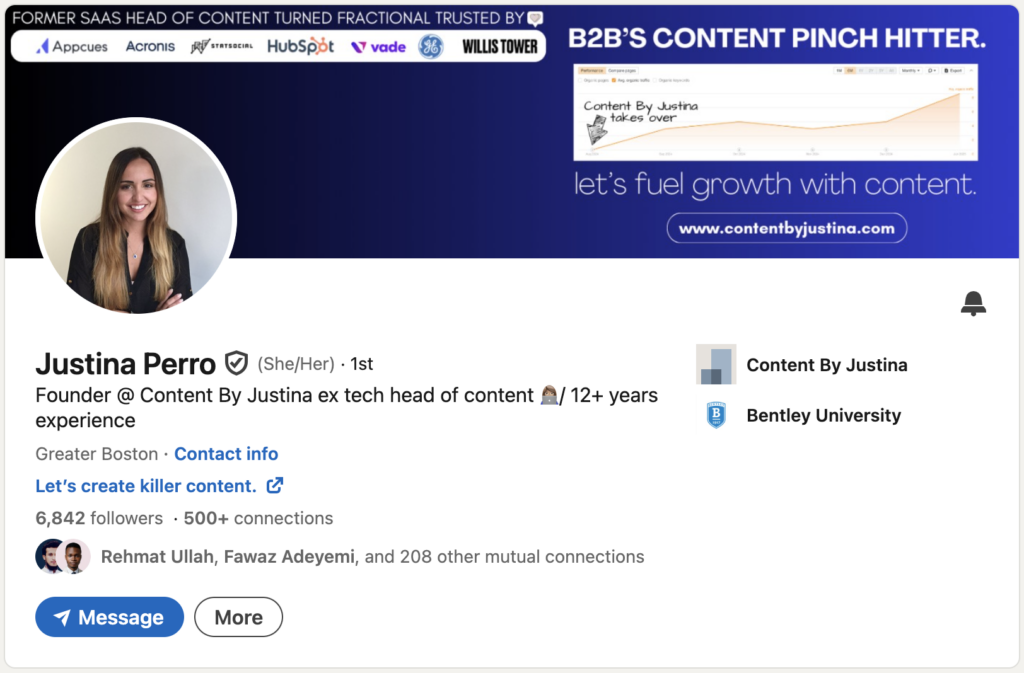Open the More options dropdown
The height and width of the screenshot is (673, 1024).
(238, 617)
